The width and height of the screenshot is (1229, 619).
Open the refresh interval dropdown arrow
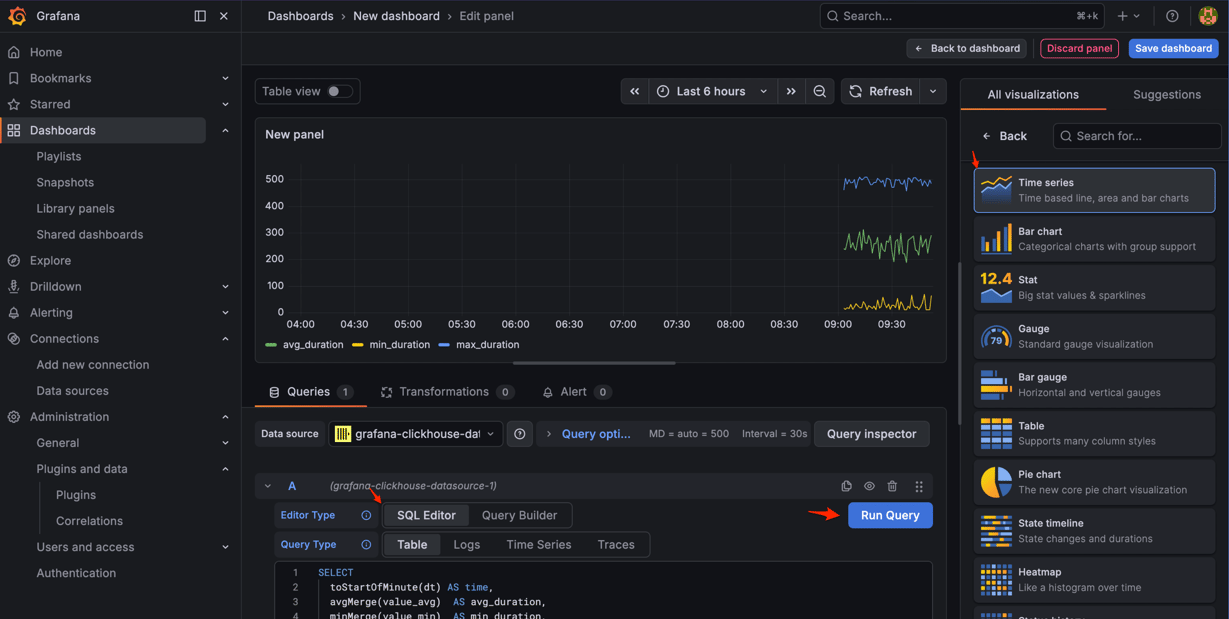pos(933,91)
